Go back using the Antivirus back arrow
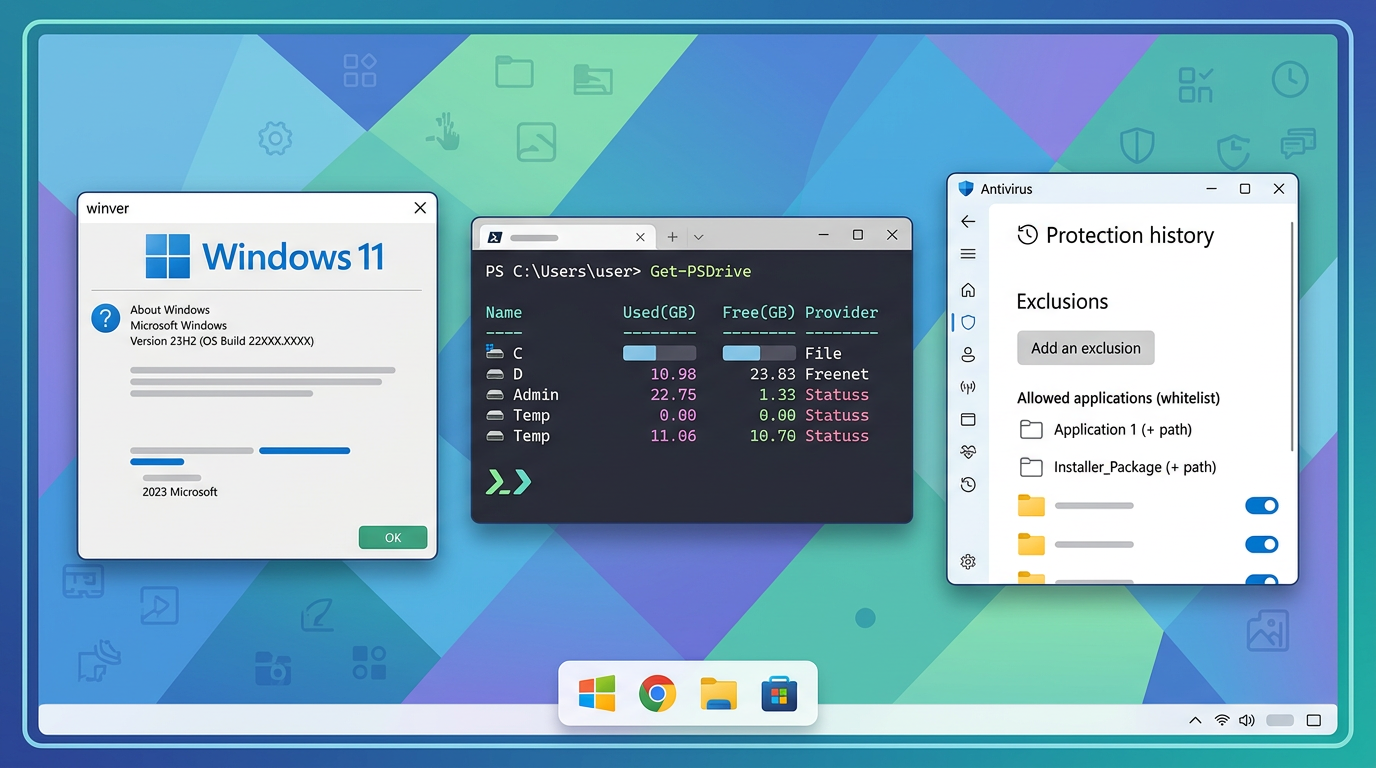The image size is (1376, 768). tap(968, 222)
